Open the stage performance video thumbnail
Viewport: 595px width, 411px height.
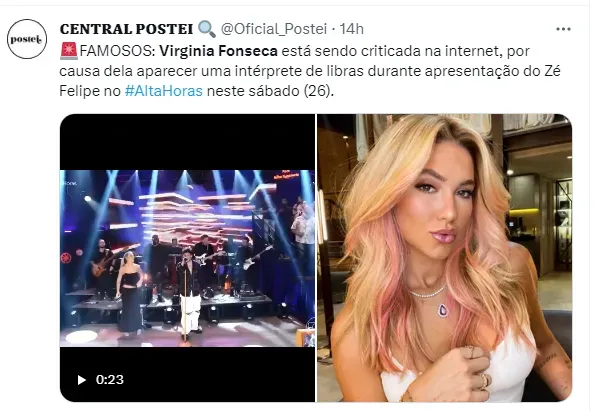187,258
